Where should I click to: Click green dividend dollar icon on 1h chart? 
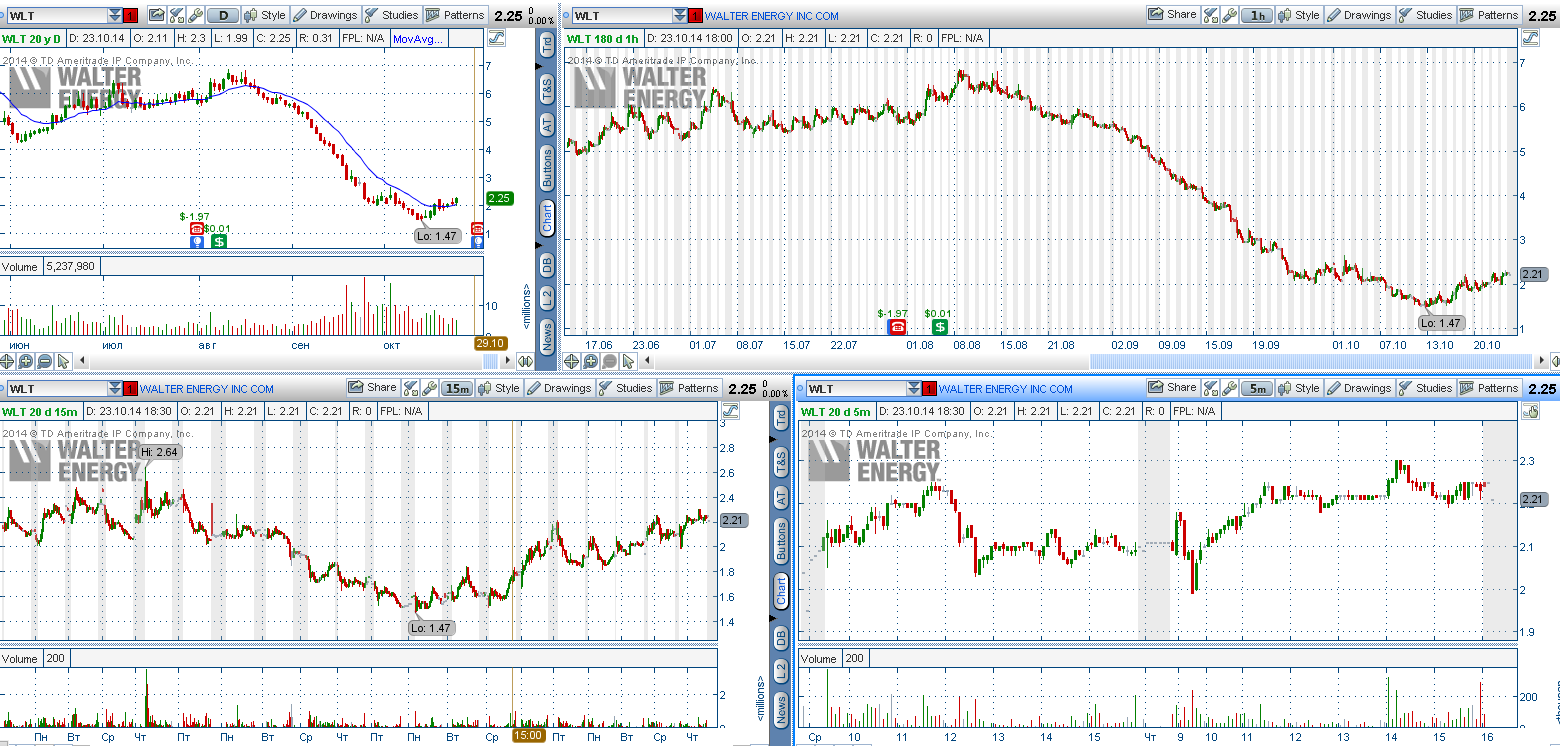(940, 326)
